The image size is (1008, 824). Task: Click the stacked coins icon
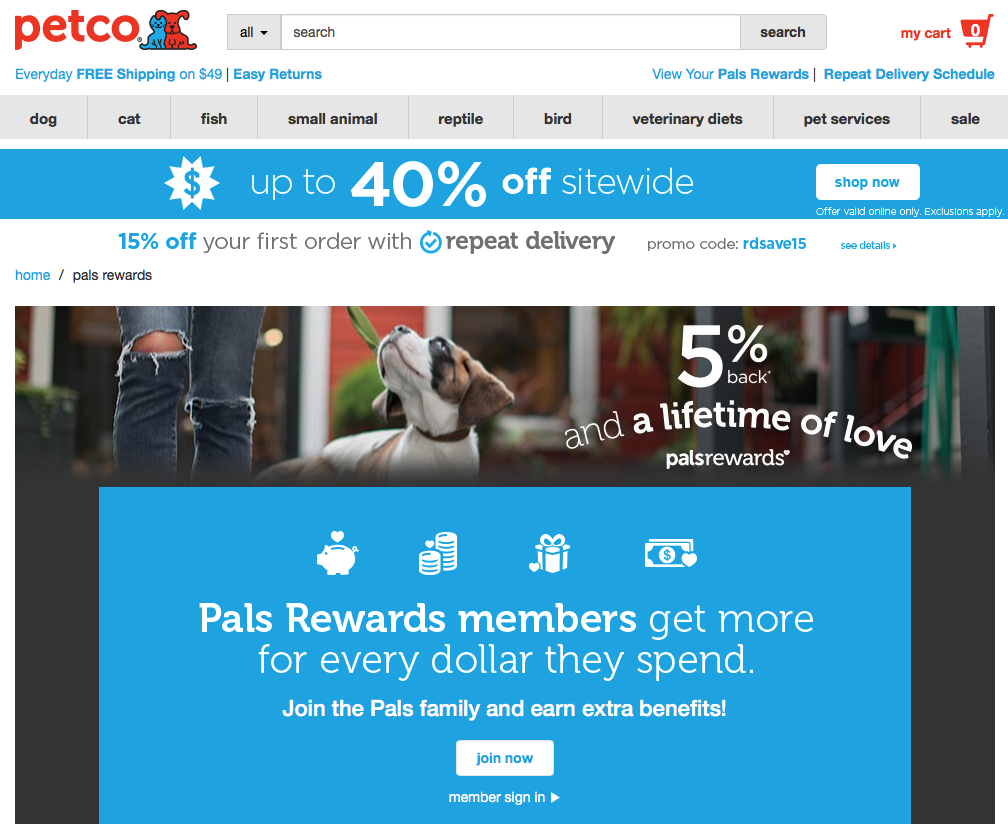click(438, 553)
